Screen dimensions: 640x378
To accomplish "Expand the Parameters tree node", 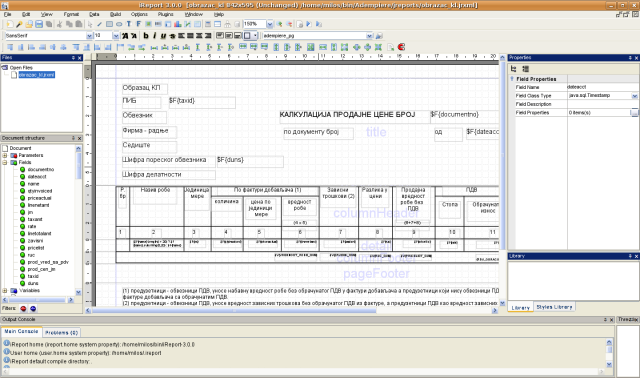I will pyautogui.click(x=5, y=155).
